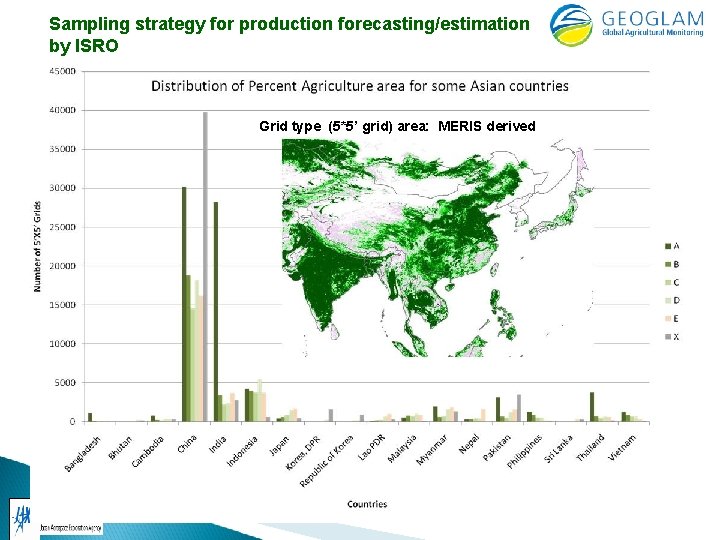Screen dimensions: 720x540
Task: Click 'Global Agricultural Monitoring' subtitle
Action: click(x=652, y=32)
